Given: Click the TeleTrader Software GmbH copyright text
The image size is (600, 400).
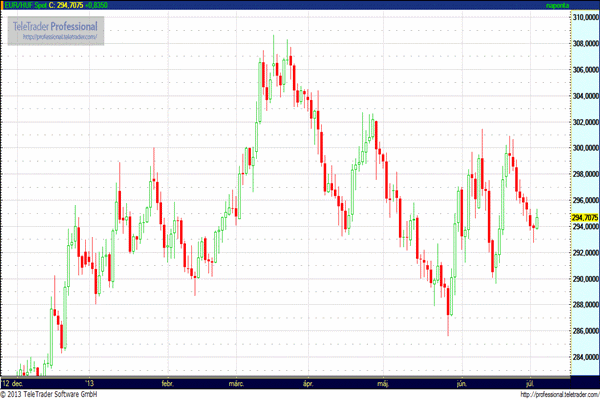Looking at the screenshot, I should pyautogui.click(x=62, y=394).
